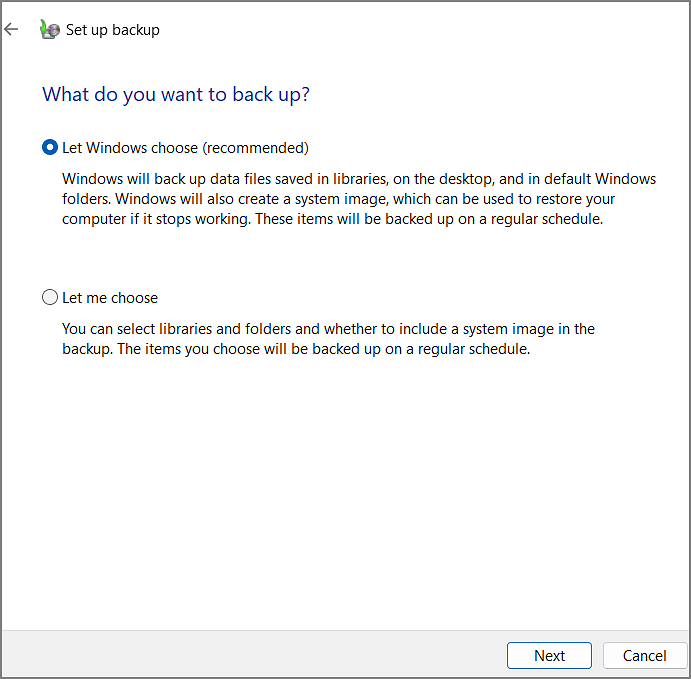Select the "Let Windows choose" radio button
Viewport: 691px width, 679px height.
(50, 148)
